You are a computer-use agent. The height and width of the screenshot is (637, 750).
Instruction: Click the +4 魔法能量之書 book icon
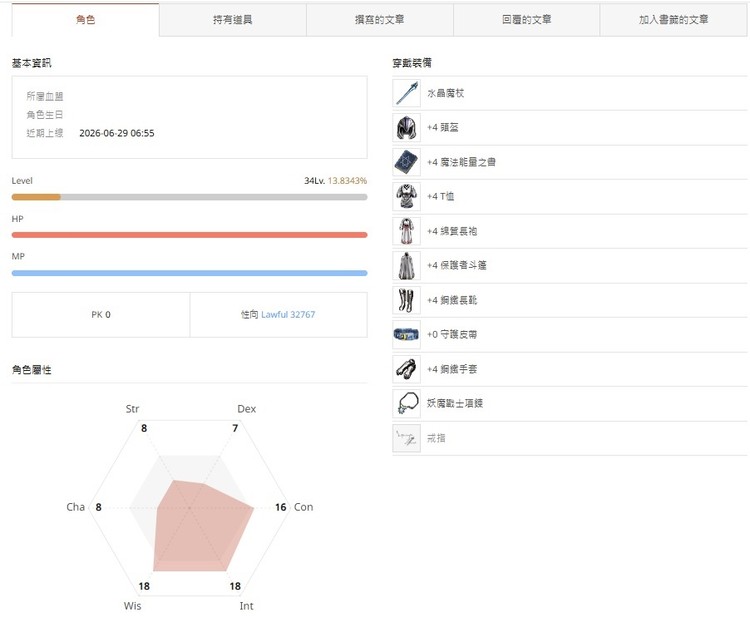(407, 162)
